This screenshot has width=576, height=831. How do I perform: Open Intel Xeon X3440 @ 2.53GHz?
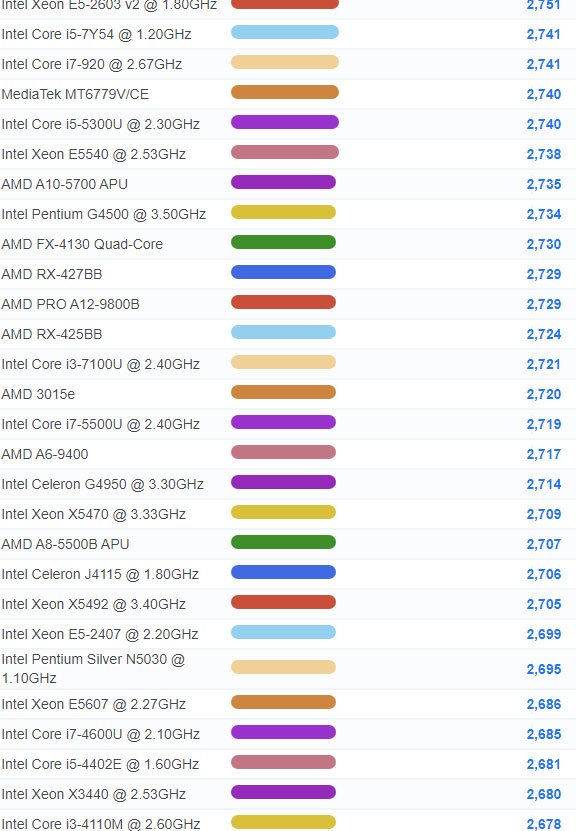94,794
